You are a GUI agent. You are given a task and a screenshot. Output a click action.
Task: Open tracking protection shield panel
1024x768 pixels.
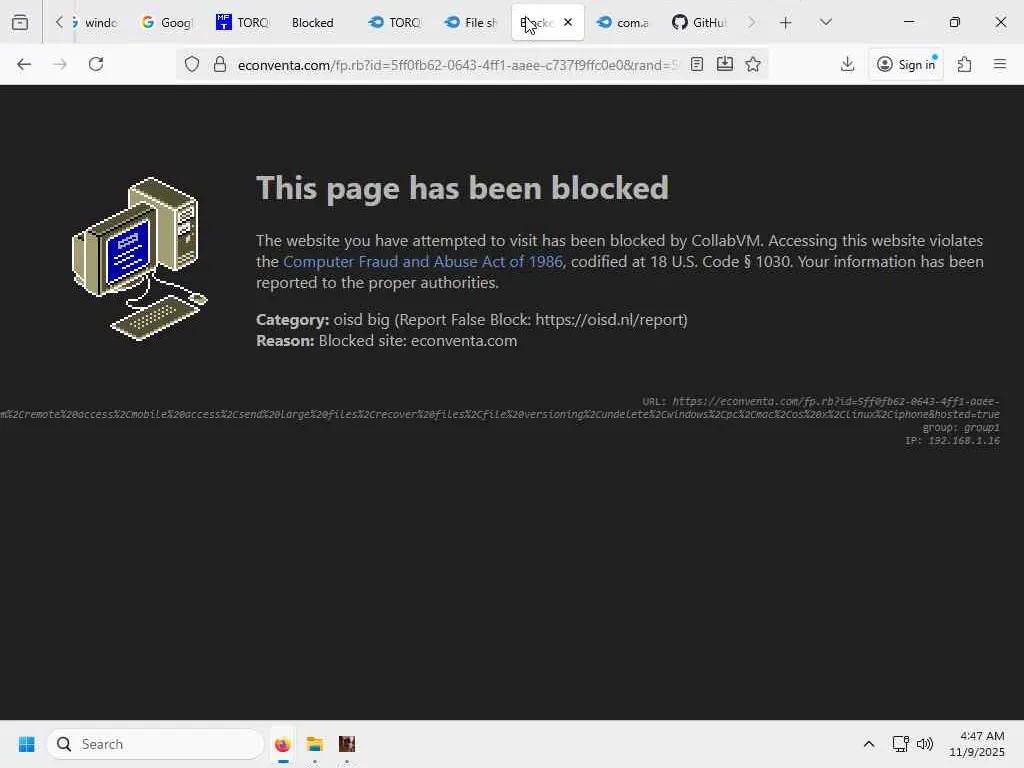[x=191, y=64]
